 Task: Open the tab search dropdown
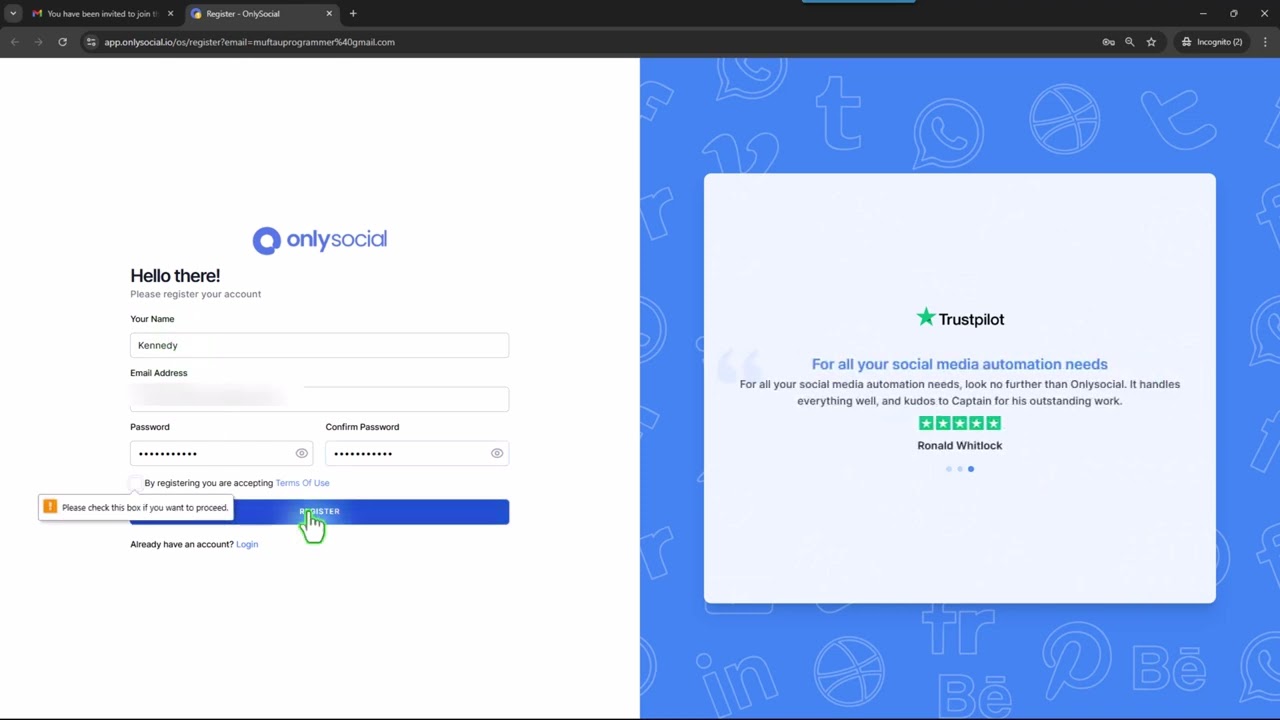click(13, 14)
